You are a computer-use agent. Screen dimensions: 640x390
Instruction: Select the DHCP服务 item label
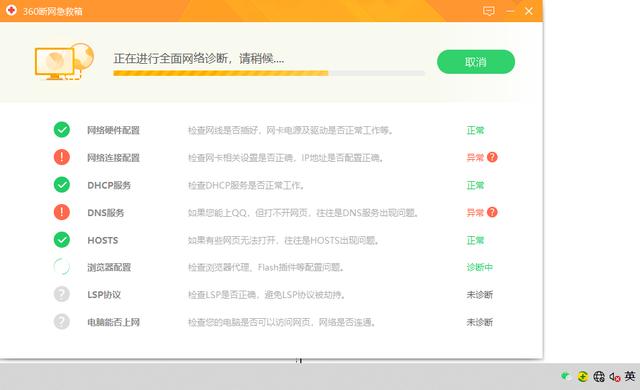point(109,185)
